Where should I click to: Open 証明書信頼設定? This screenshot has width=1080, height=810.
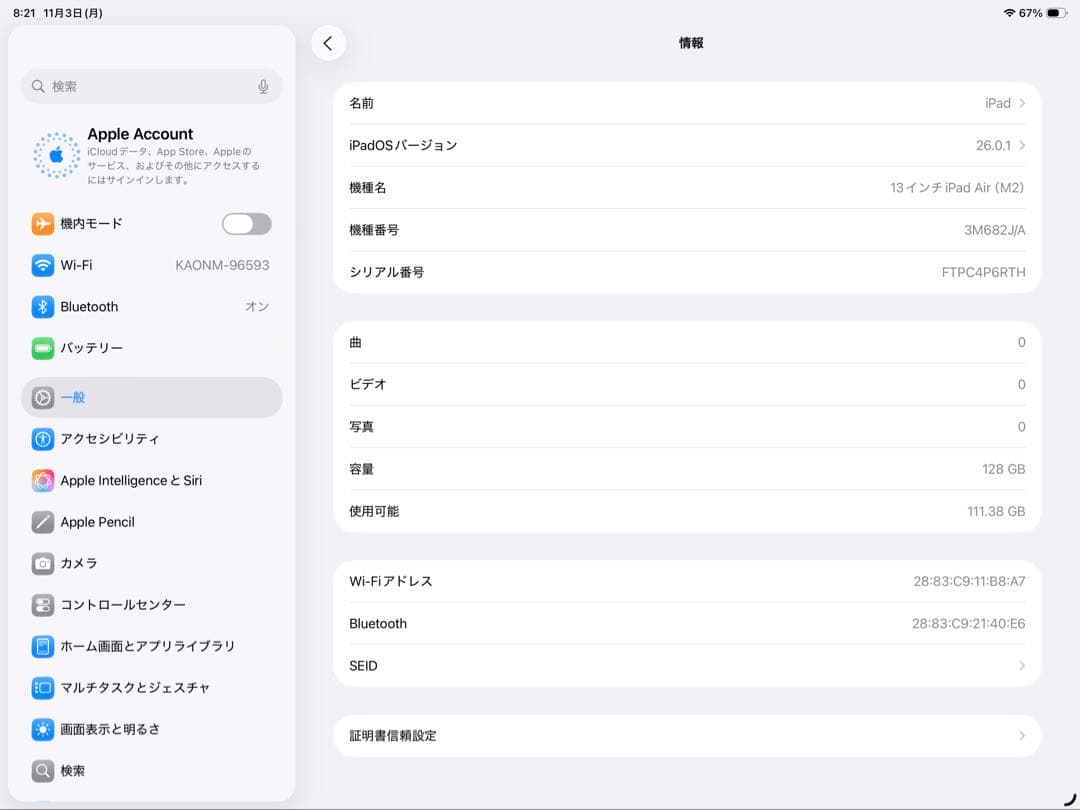[x=687, y=736]
